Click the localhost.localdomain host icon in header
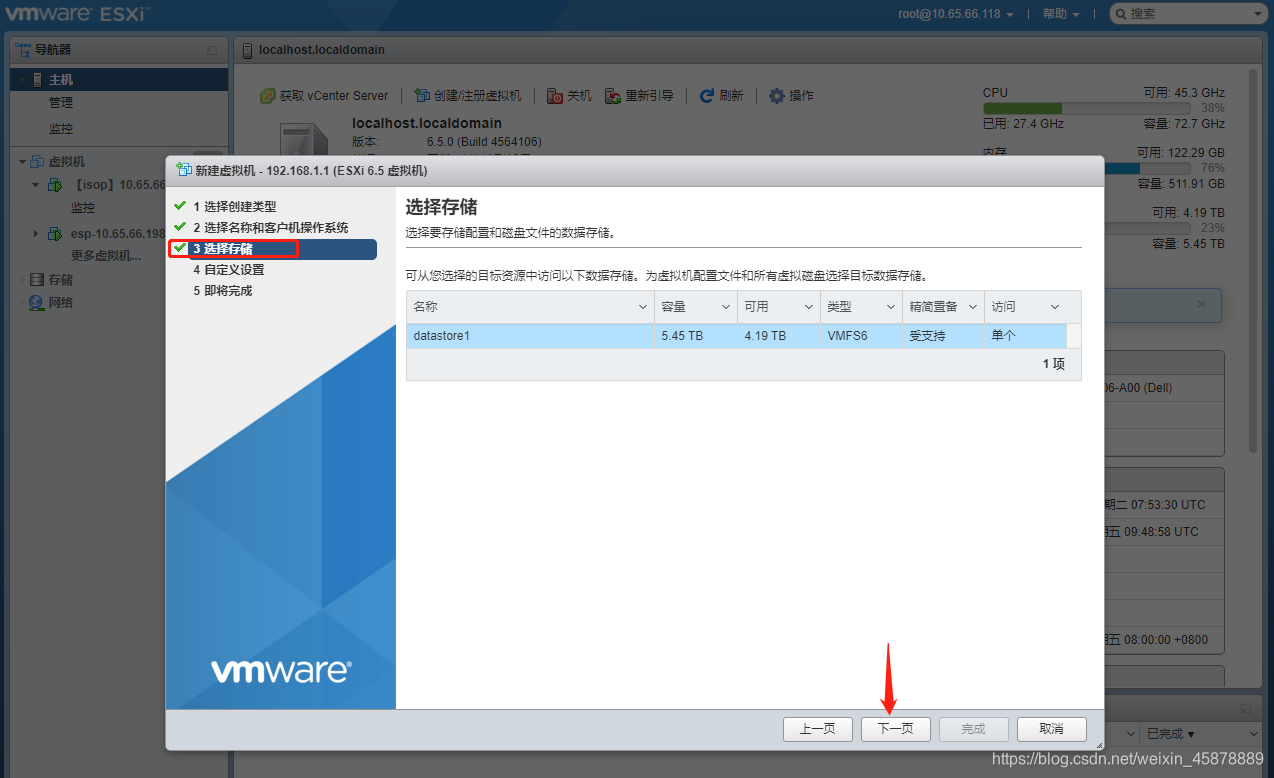 tap(247, 50)
